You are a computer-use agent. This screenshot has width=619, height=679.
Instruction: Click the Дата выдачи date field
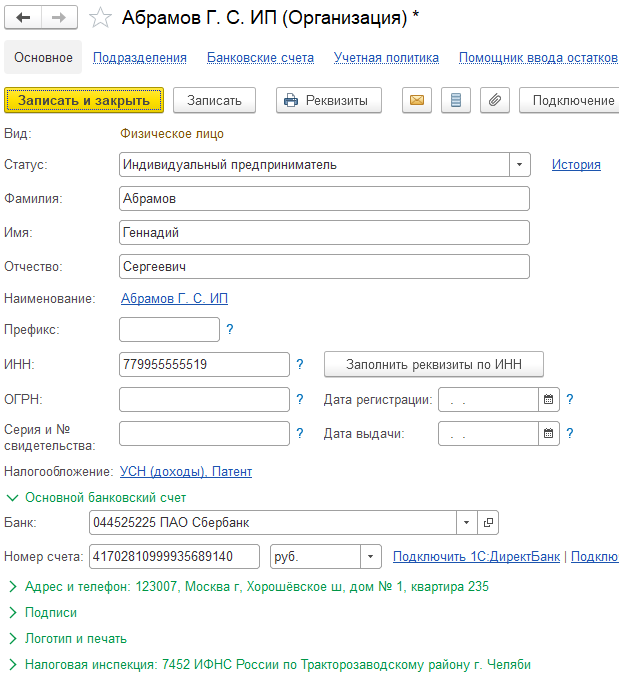click(488, 433)
